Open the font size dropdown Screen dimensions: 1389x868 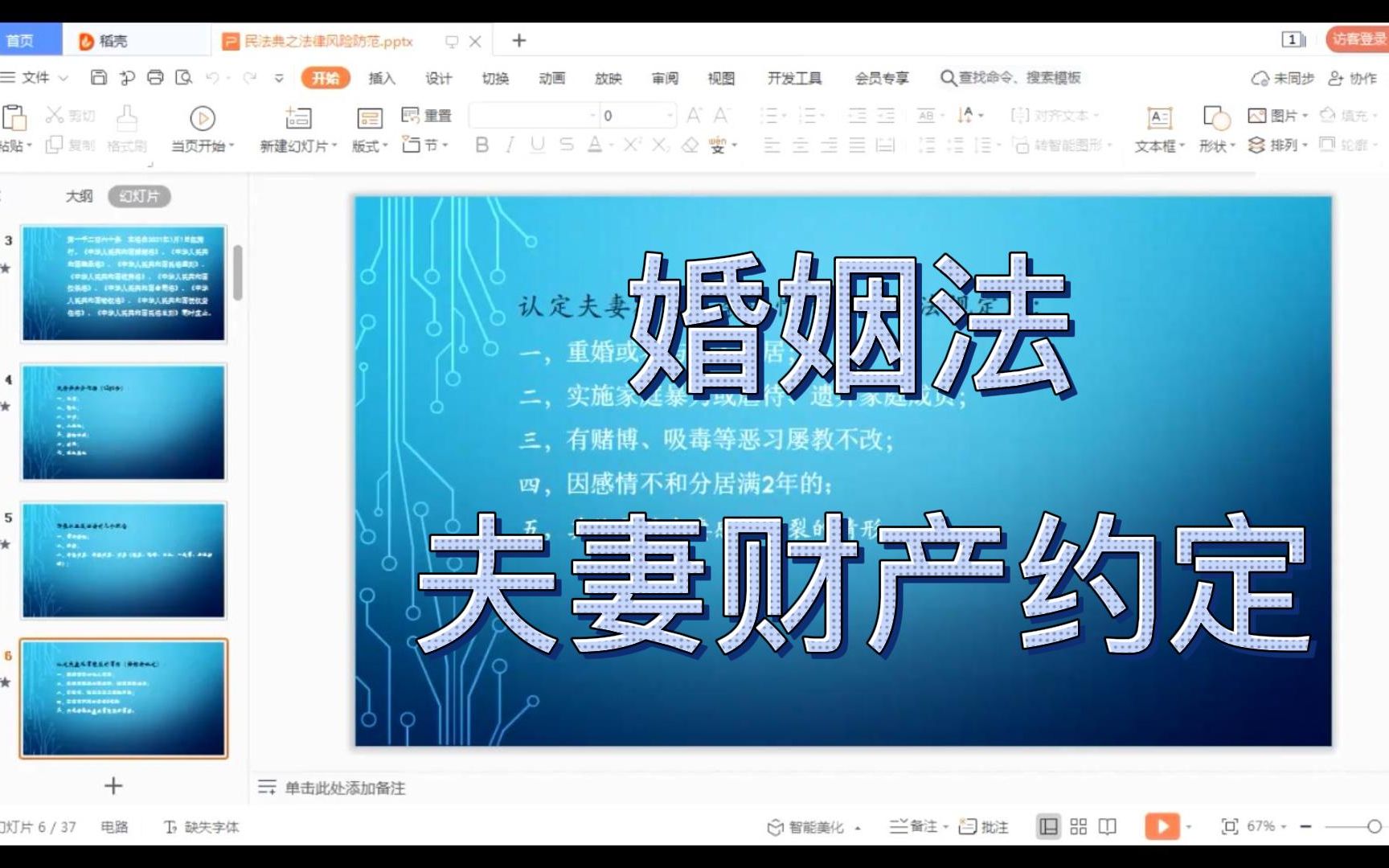point(670,116)
